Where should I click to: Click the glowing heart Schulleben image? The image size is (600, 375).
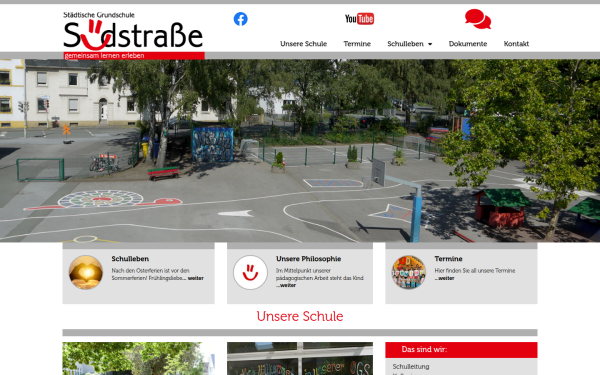coord(86,272)
